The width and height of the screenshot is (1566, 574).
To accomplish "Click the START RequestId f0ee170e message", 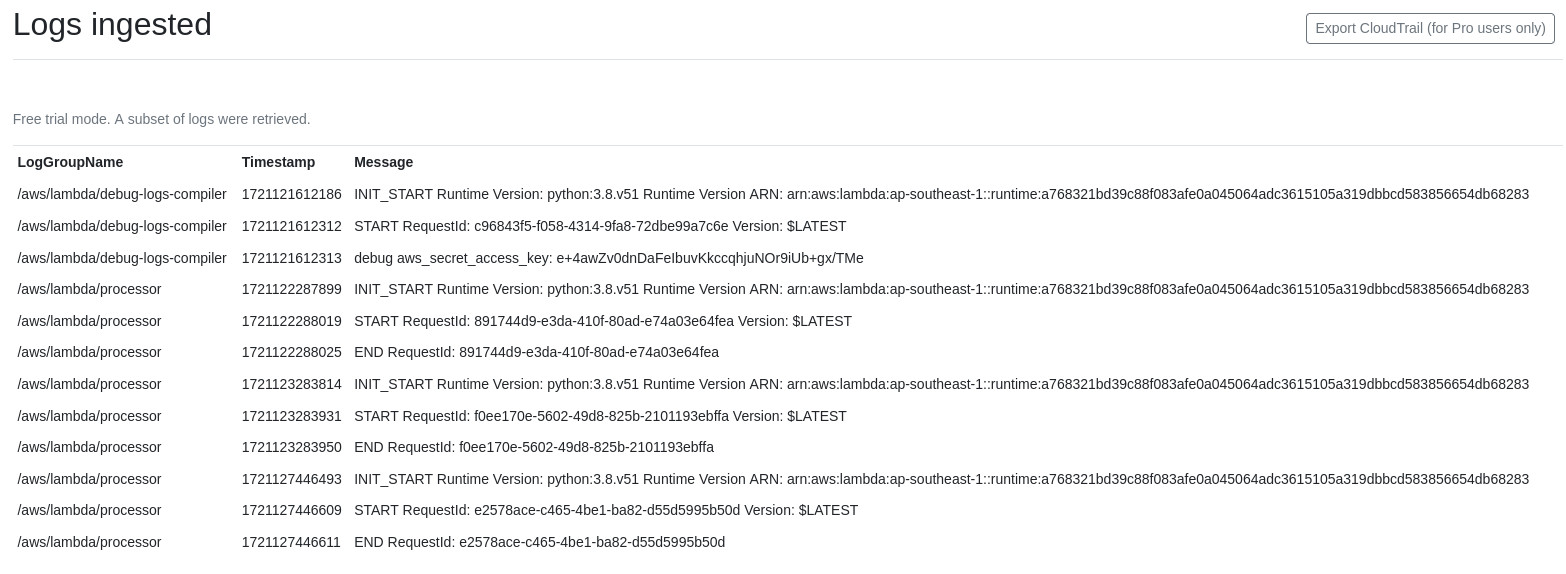I will coord(600,416).
